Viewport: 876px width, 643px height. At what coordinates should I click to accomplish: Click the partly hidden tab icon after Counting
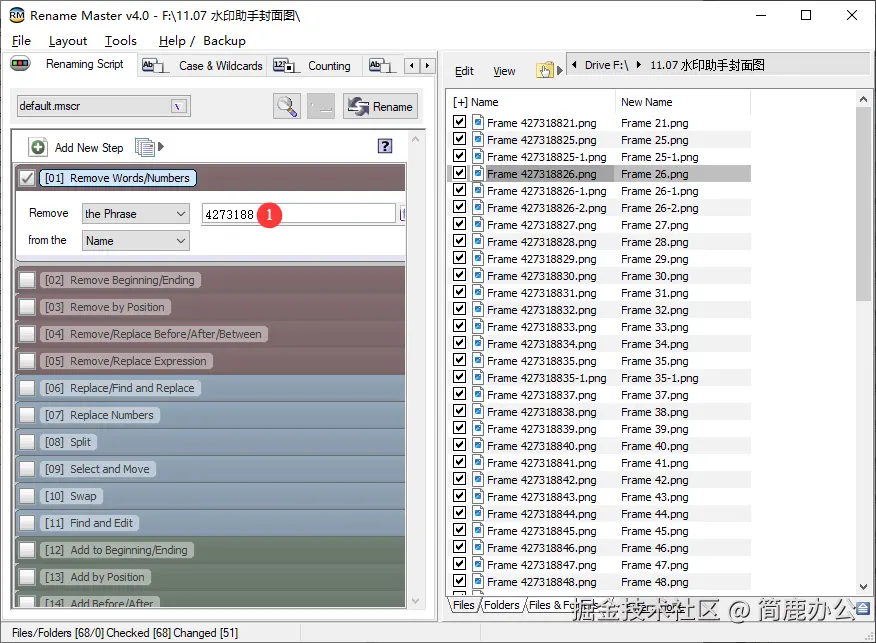pos(381,65)
